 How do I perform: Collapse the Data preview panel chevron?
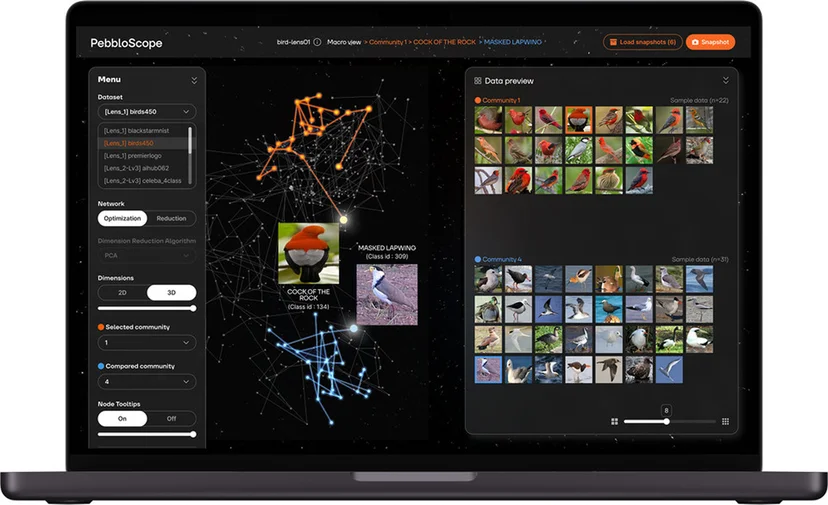[726, 80]
